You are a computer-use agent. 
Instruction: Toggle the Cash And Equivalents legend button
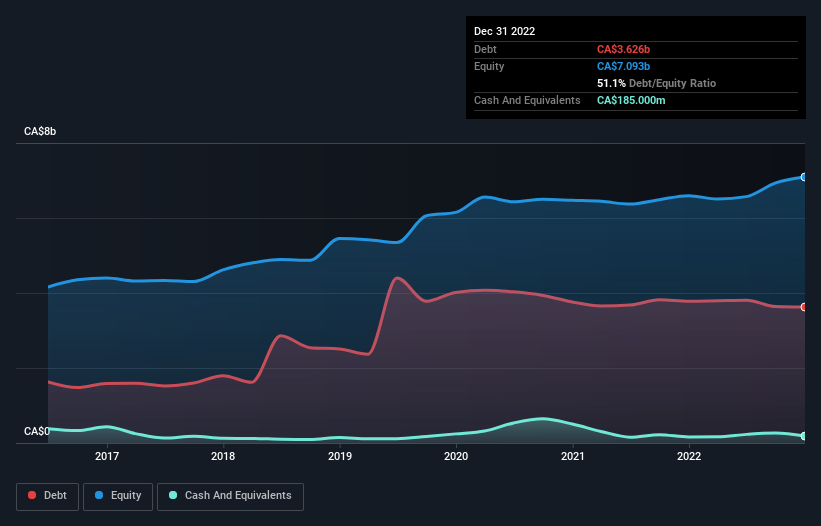[x=230, y=496]
